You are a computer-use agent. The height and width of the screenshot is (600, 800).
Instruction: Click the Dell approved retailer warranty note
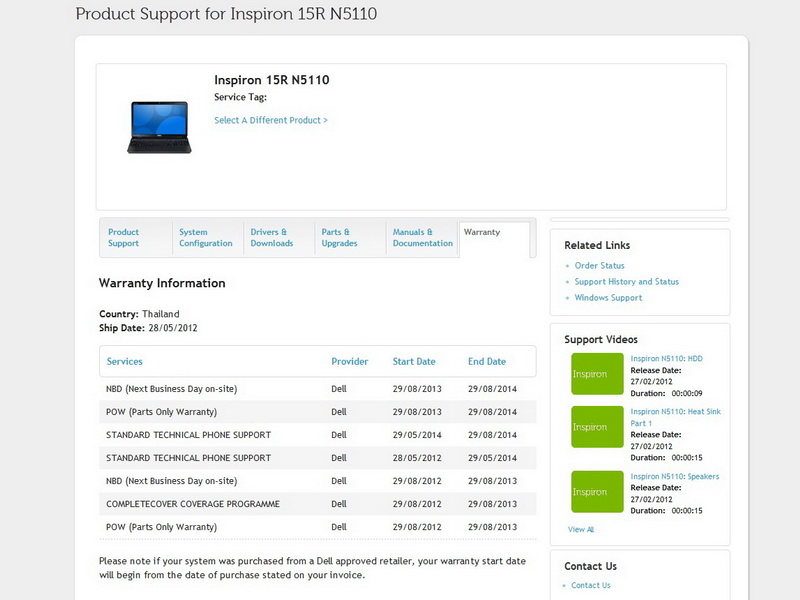pos(312,568)
